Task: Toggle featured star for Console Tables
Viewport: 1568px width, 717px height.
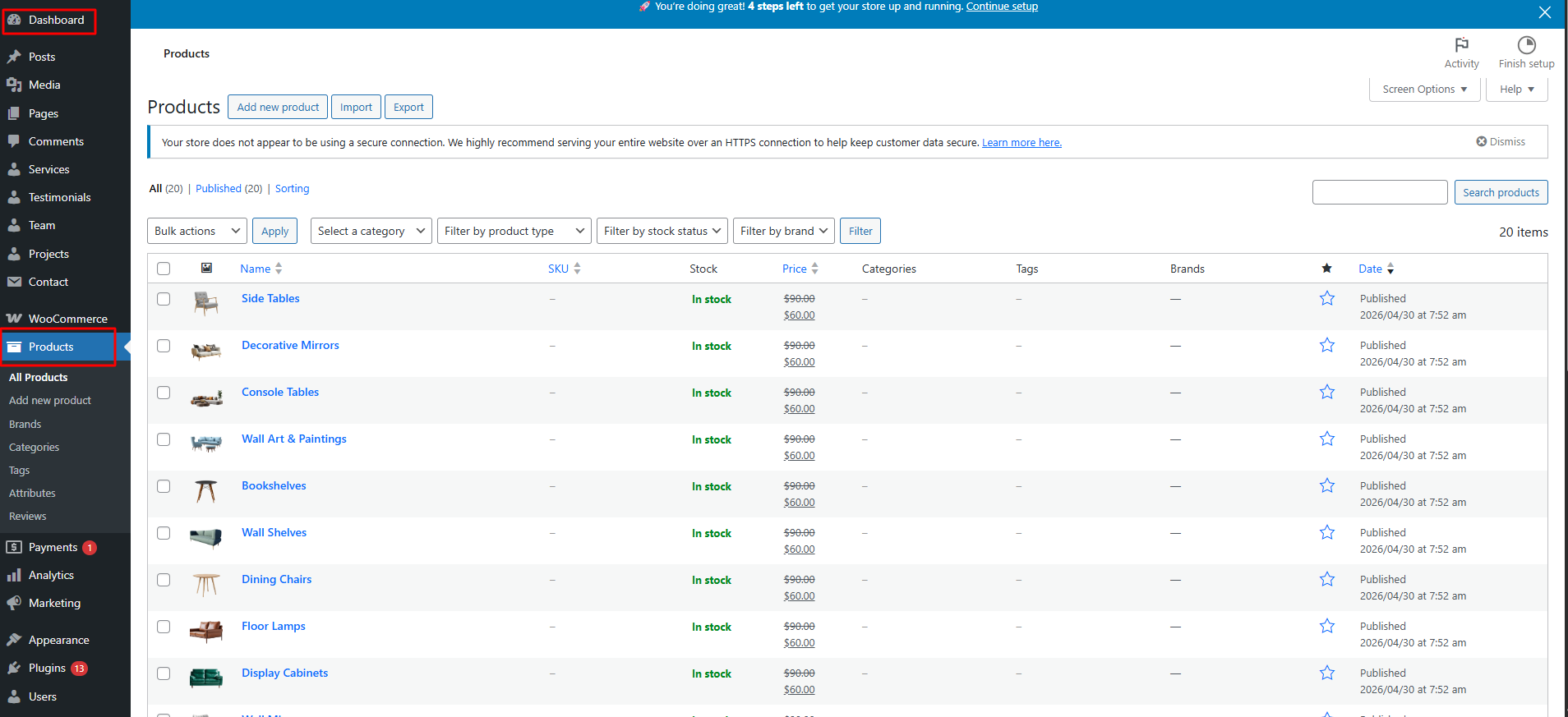Action: pyautogui.click(x=1327, y=392)
